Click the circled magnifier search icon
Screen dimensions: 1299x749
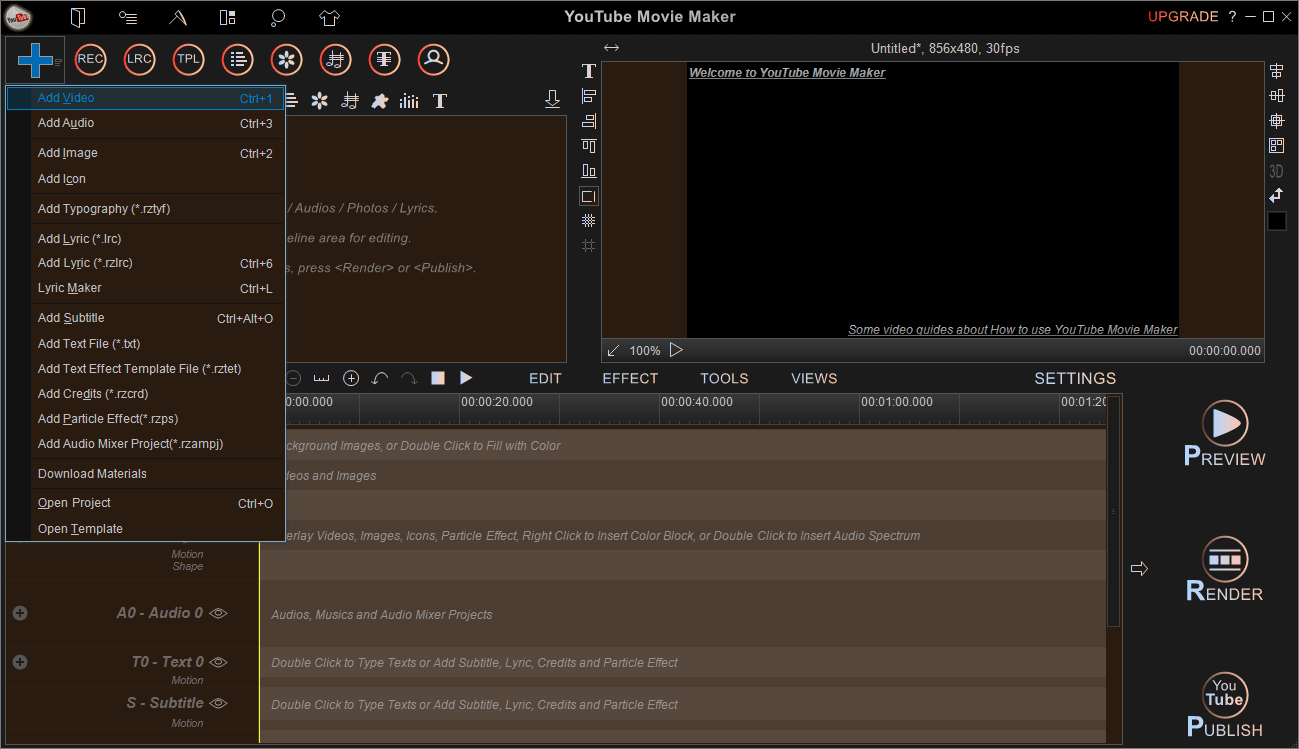[x=433, y=59]
